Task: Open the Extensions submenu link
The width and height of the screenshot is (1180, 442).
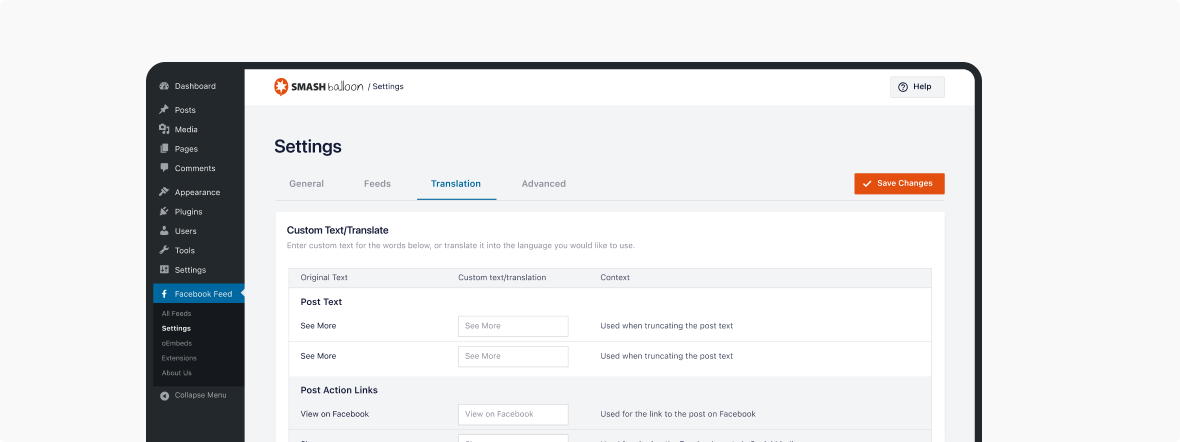Action: pos(179,358)
